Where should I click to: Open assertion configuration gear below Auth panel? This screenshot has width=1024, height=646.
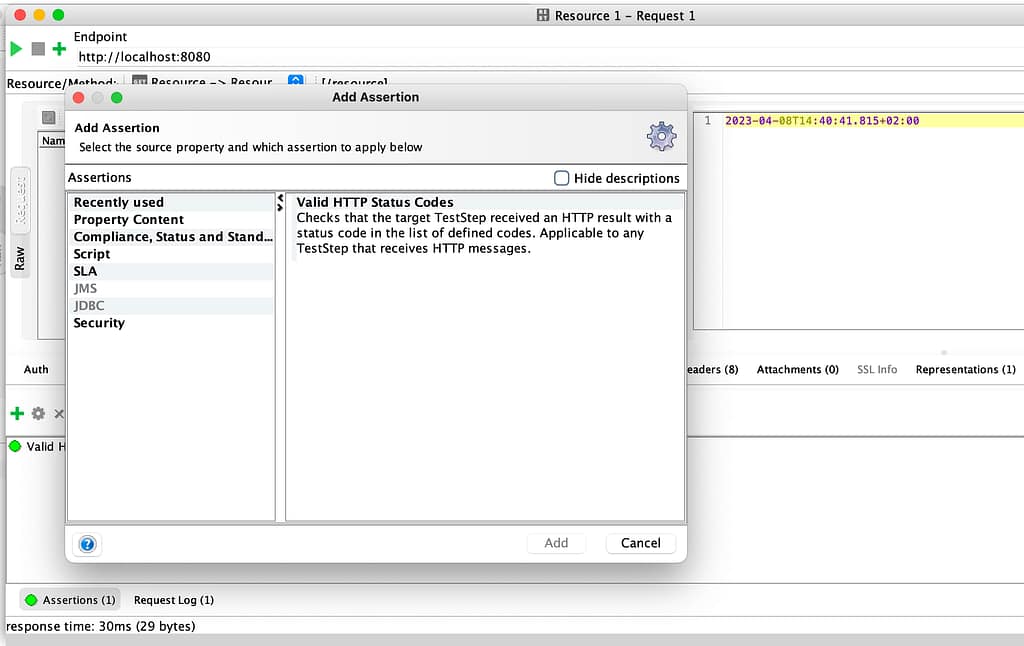tap(38, 413)
